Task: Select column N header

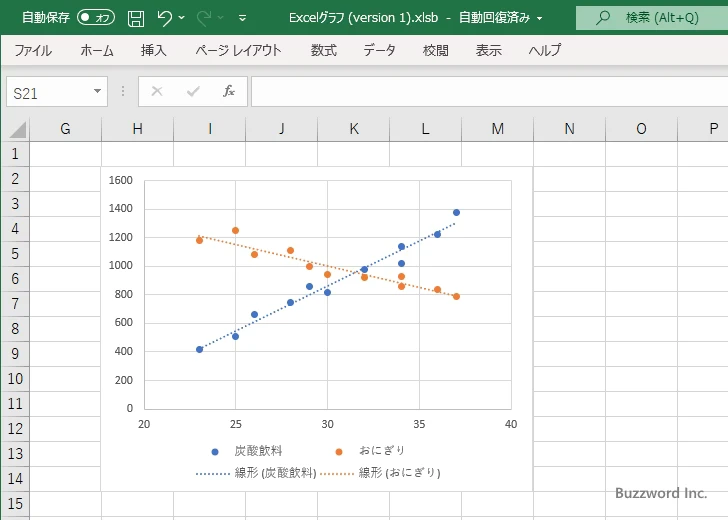Action: 570,129
